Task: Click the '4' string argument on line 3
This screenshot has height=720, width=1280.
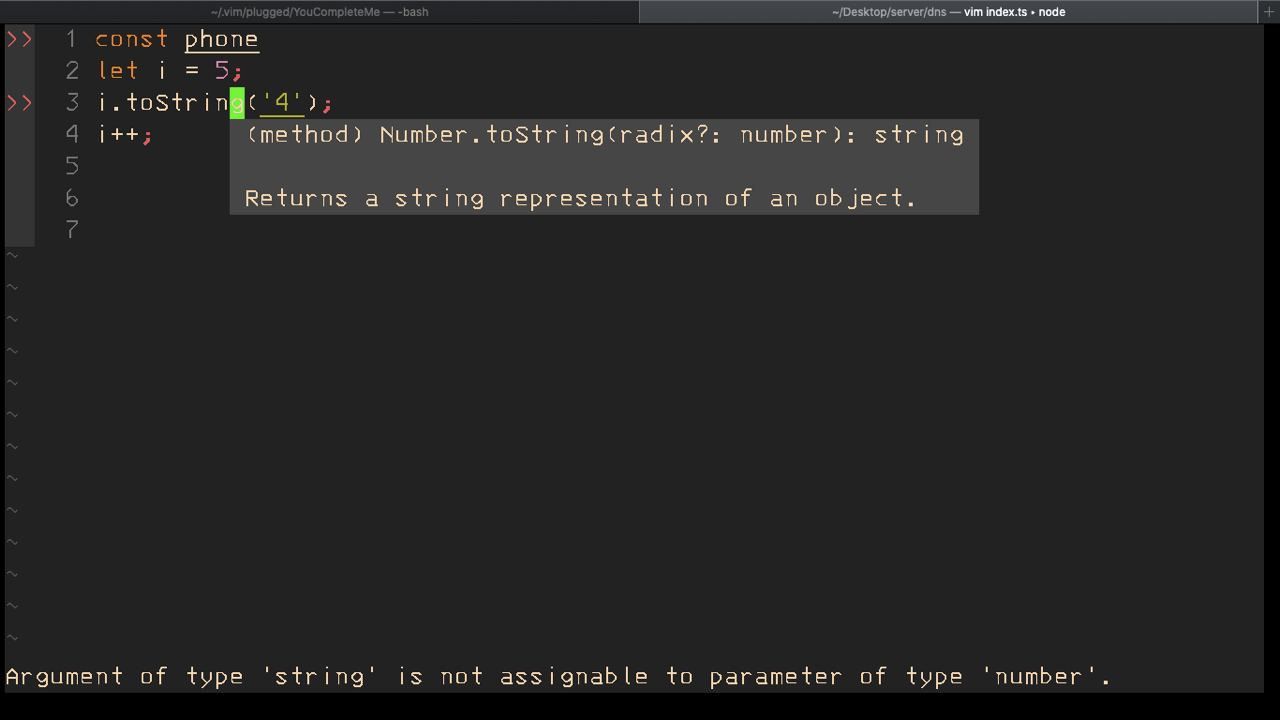Action: point(282,103)
